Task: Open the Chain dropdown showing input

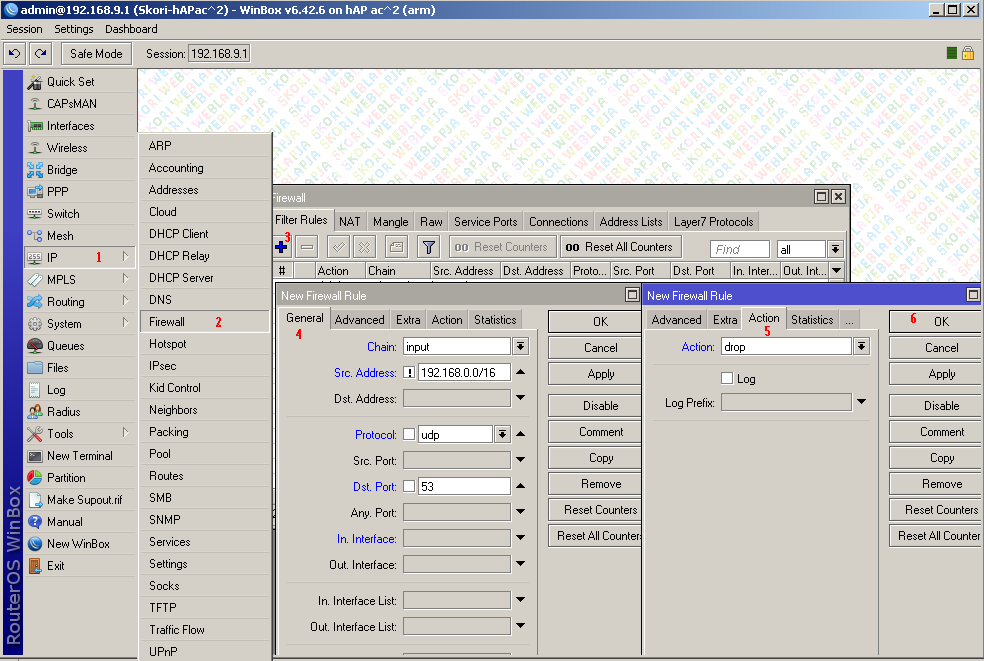Action: pyautogui.click(x=520, y=347)
